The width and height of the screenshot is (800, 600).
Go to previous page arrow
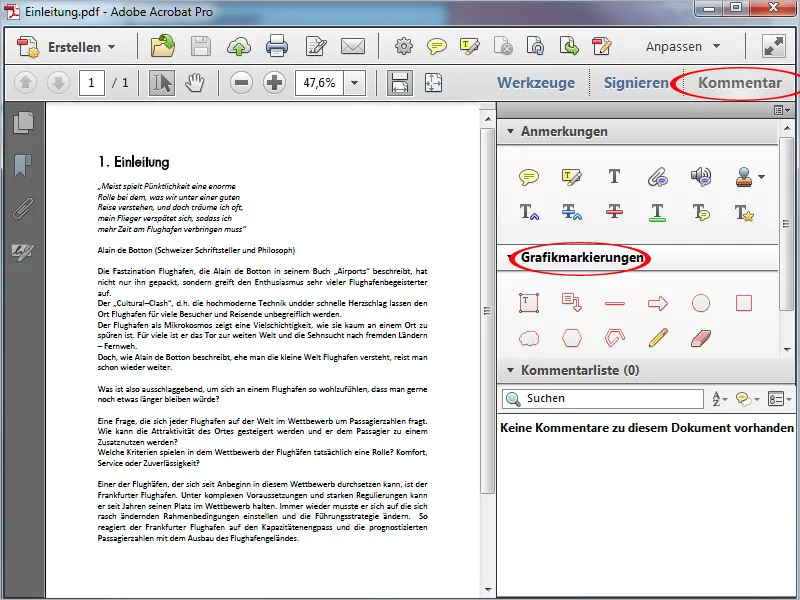(x=26, y=83)
